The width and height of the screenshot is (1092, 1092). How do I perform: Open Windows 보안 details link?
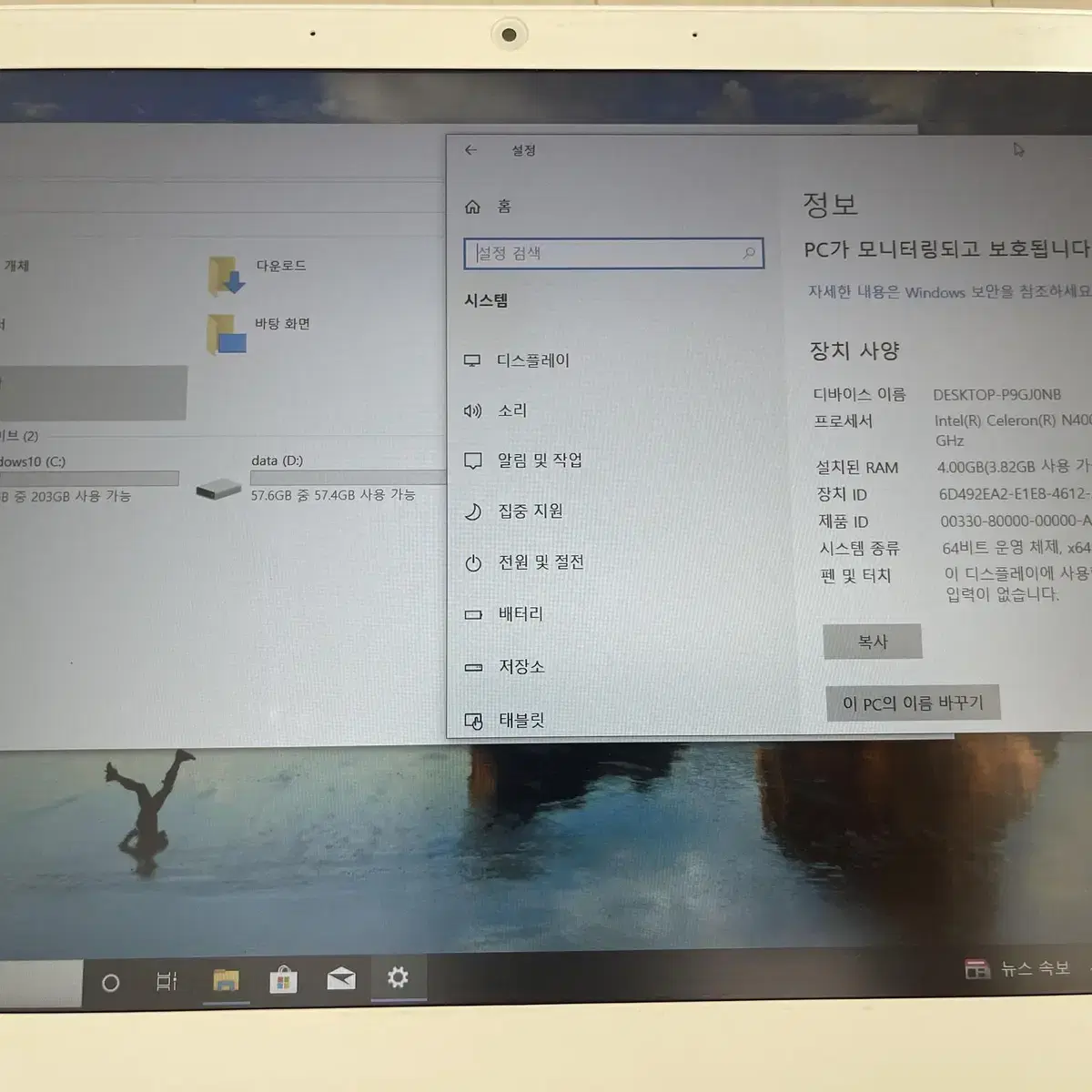click(948, 292)
